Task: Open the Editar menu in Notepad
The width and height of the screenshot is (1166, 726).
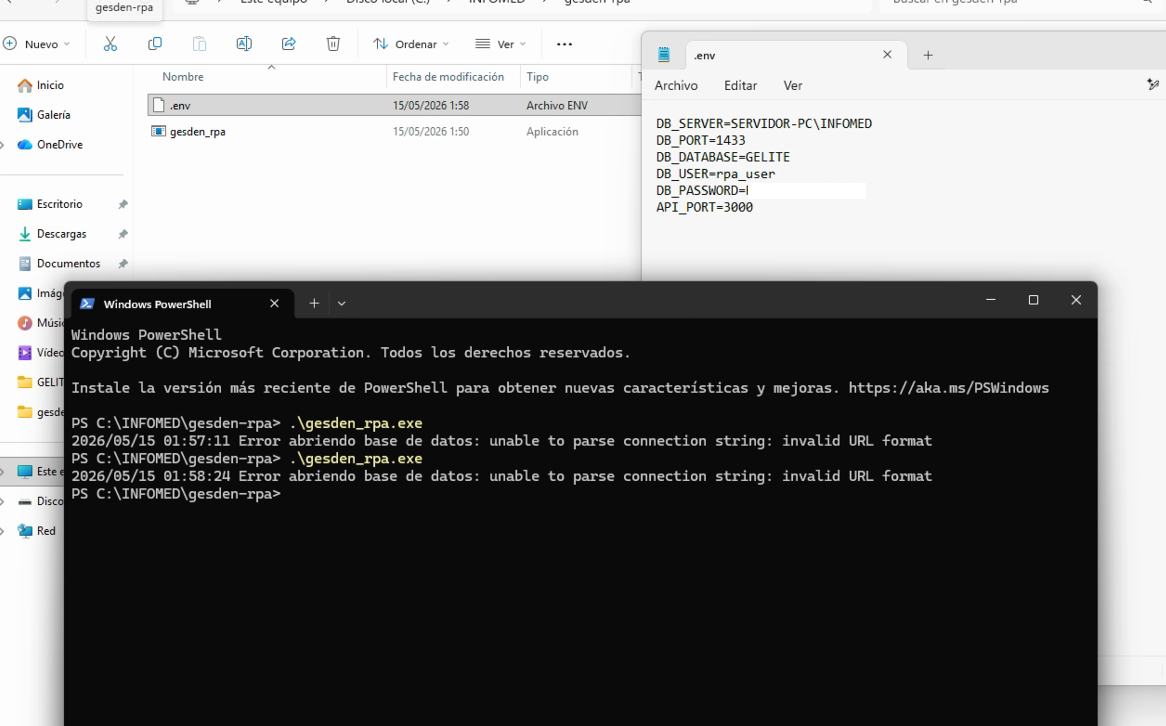Action: pyautogui.click(x=741, y=86)
